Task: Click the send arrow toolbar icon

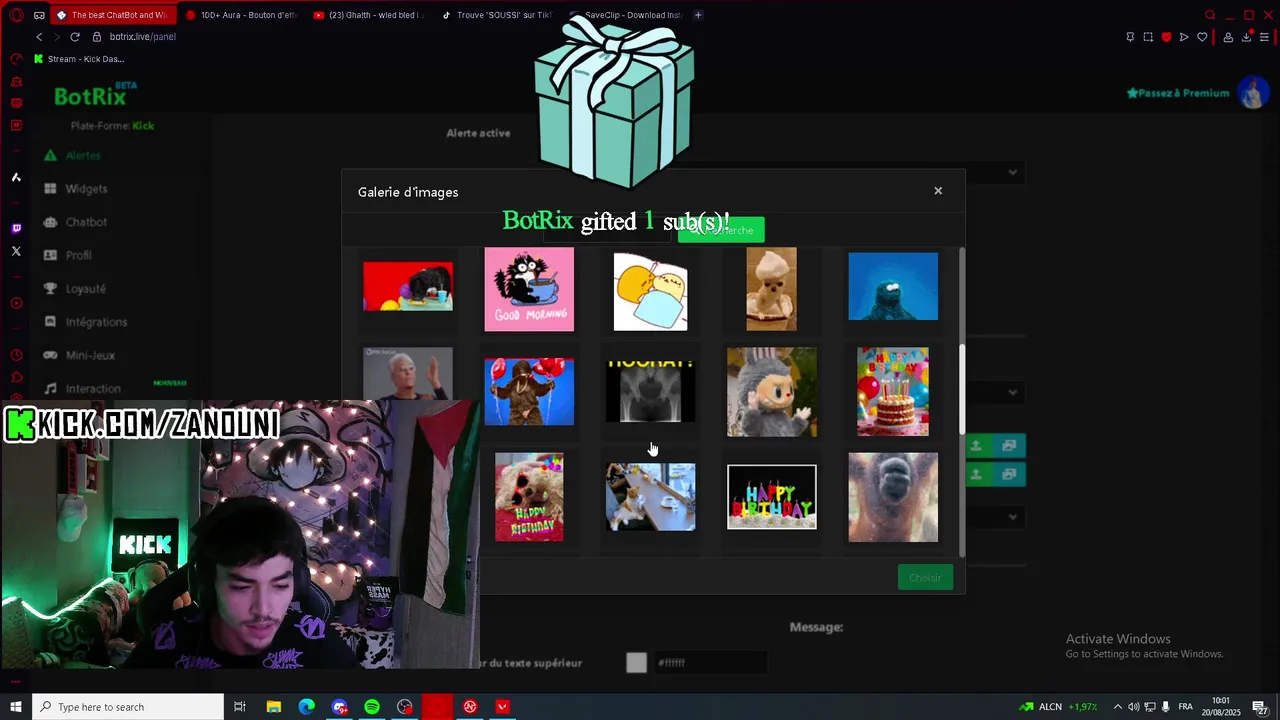Action: [x=1184, y=37]
